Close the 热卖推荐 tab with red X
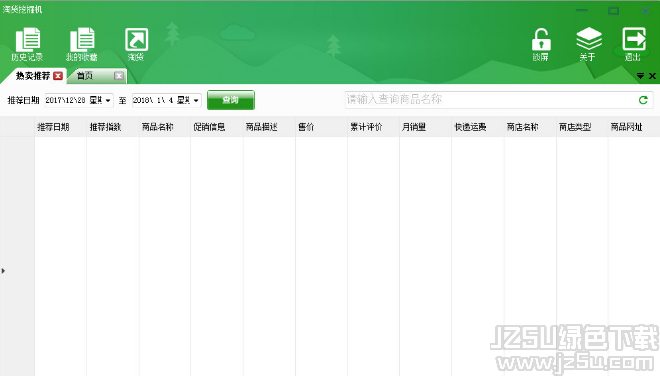Image resolution: width=660 pixels, height=376 pixels. click(x=58, y=76)
